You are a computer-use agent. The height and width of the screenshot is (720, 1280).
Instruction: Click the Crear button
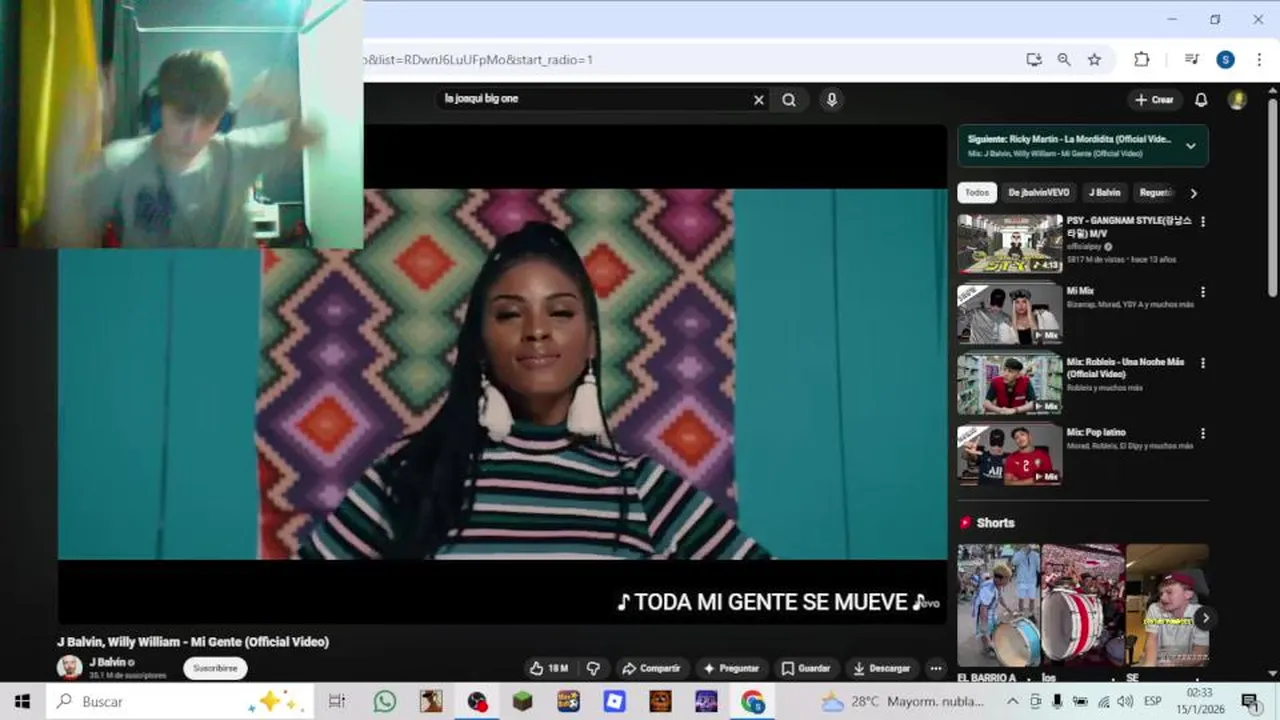(x=1154, y=100)
